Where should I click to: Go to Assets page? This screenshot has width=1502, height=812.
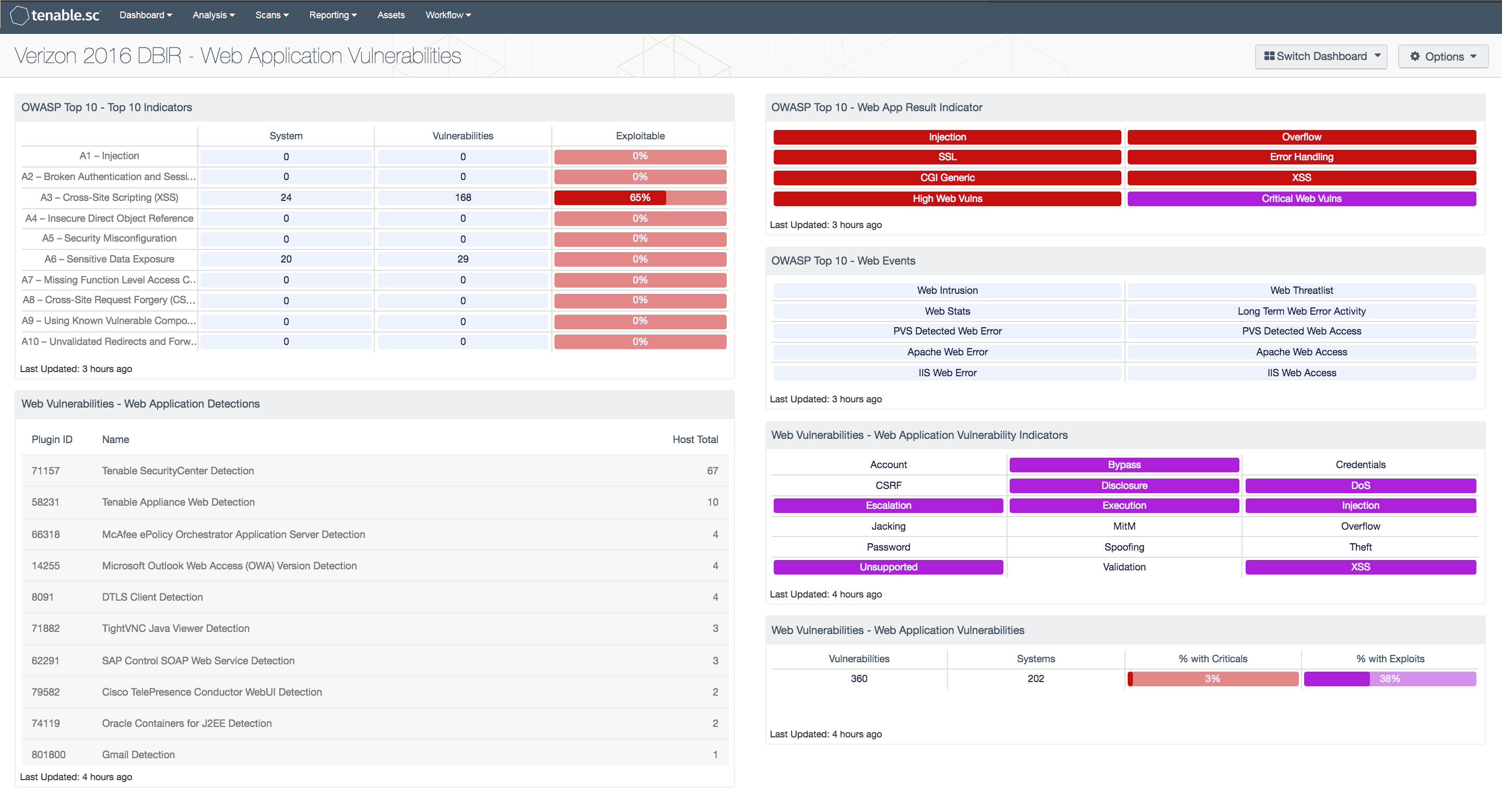coord(391,15)
